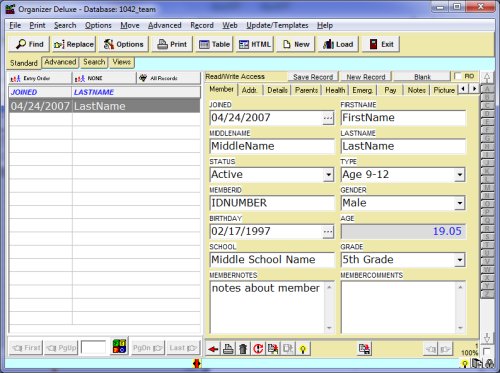Switch to the Pay record tab
500x373 pixels.
390,90
